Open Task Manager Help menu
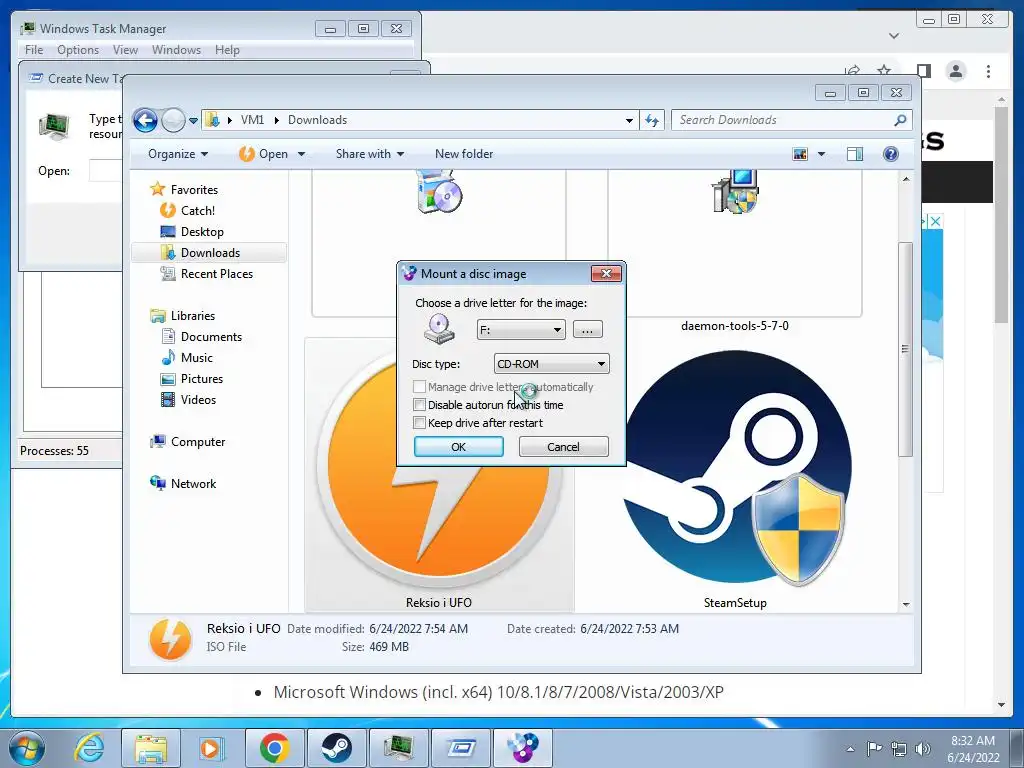This screenshot has width=1024, height=768. tap(227, 50)
